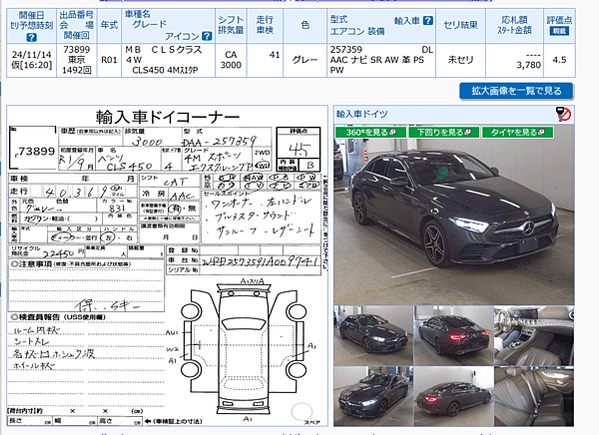This screenshot has height=435, width=599.
Task: Click セリ結果 column header
Action: pos(460,25)
